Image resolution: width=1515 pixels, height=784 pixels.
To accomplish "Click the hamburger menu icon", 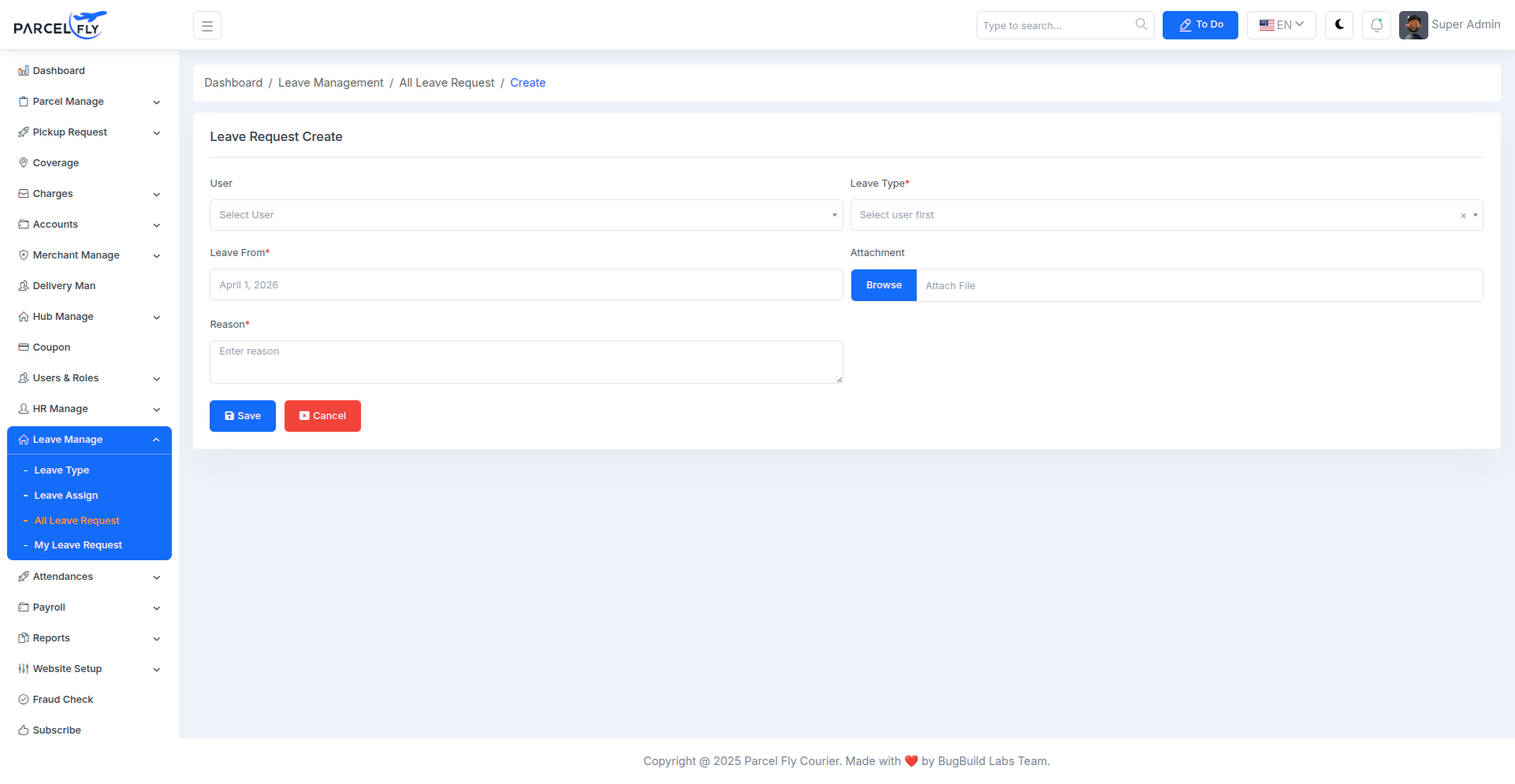I will (x=207, y=24).
